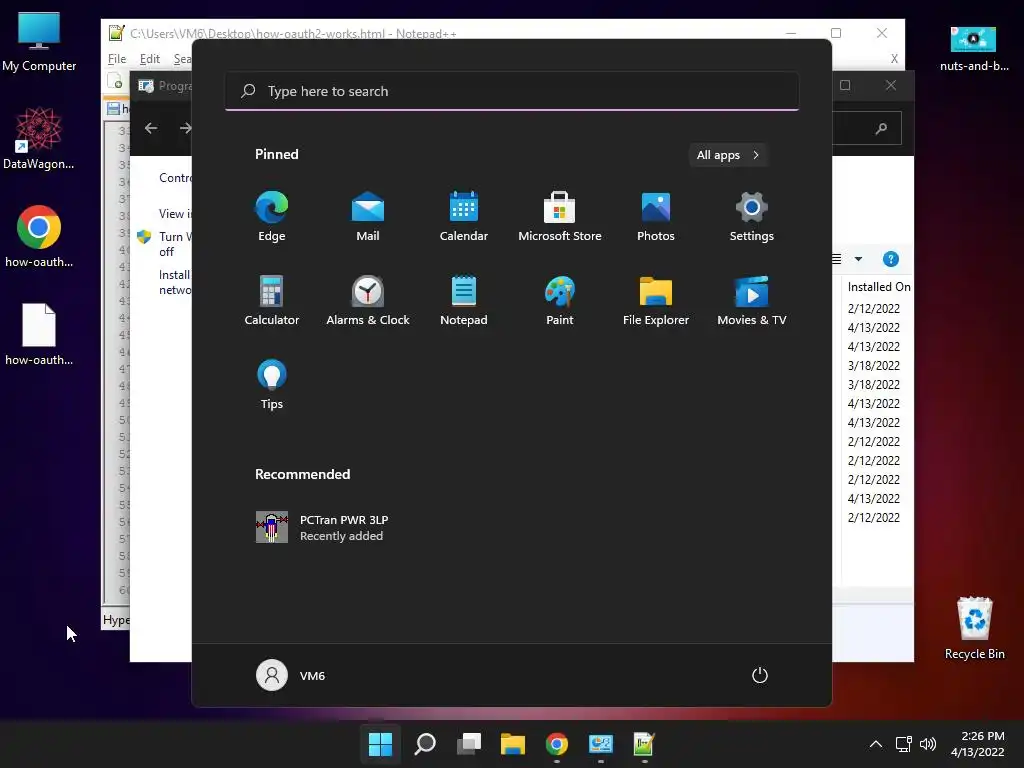1024x768 pixels.
Task: Launch the Calculator app
Action: pos(272,300)
